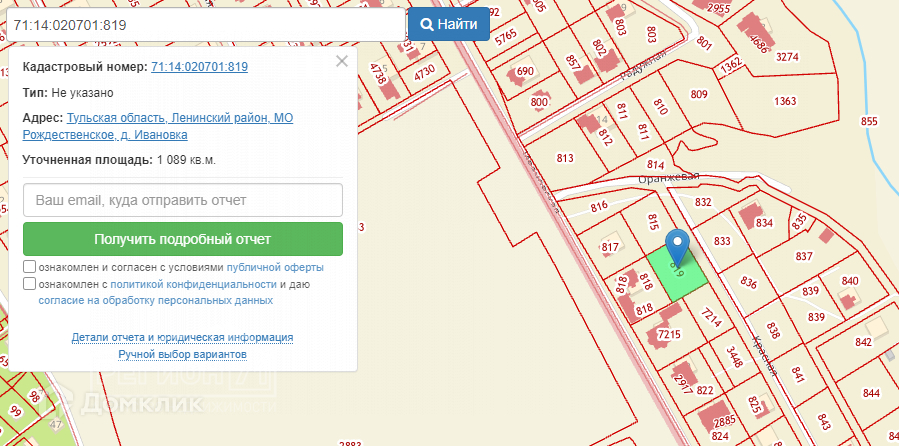
Task: Open Детали отчета и юридическая информация
Action: [182, 338]
